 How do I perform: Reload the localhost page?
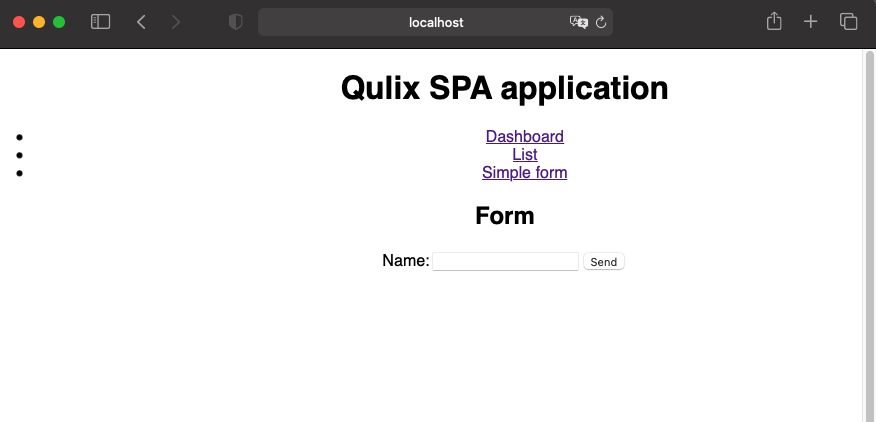601,22
